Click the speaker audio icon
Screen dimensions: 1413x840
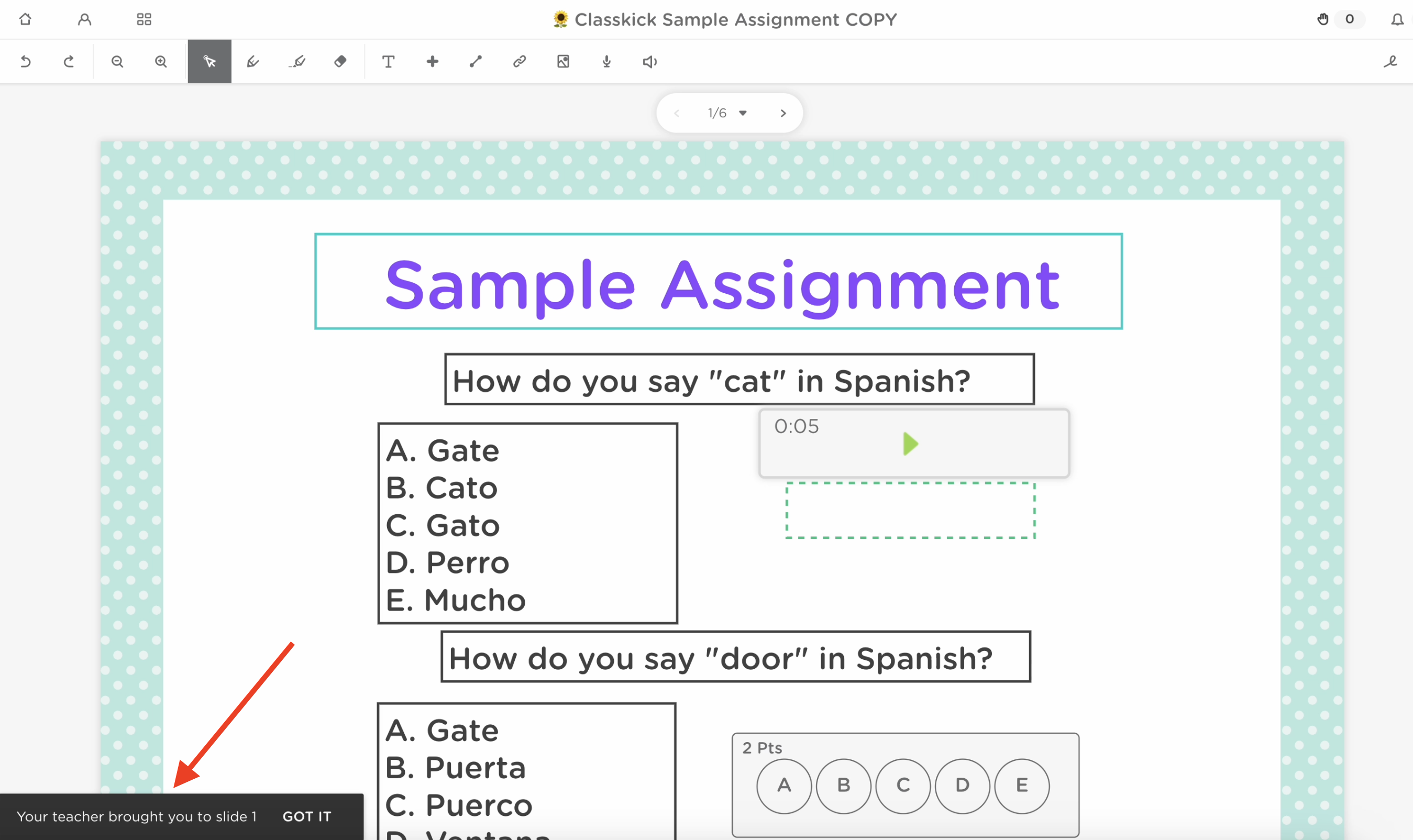pyautogui.click(x=650, y=61)
